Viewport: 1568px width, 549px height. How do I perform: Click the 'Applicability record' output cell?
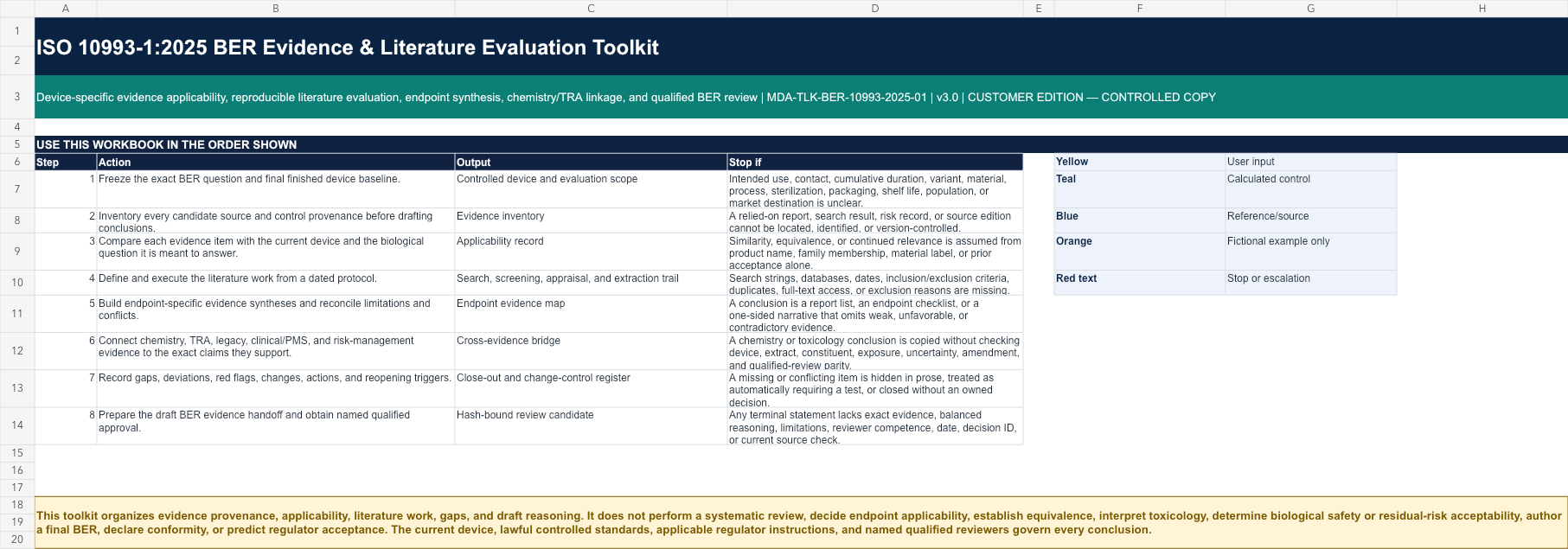pyautogui.click(x=591, y=252)
